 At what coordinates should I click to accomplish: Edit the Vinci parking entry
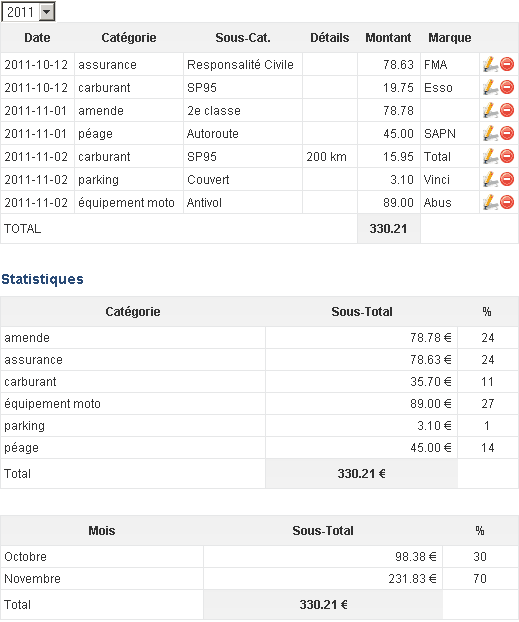(x=490, y=179)
